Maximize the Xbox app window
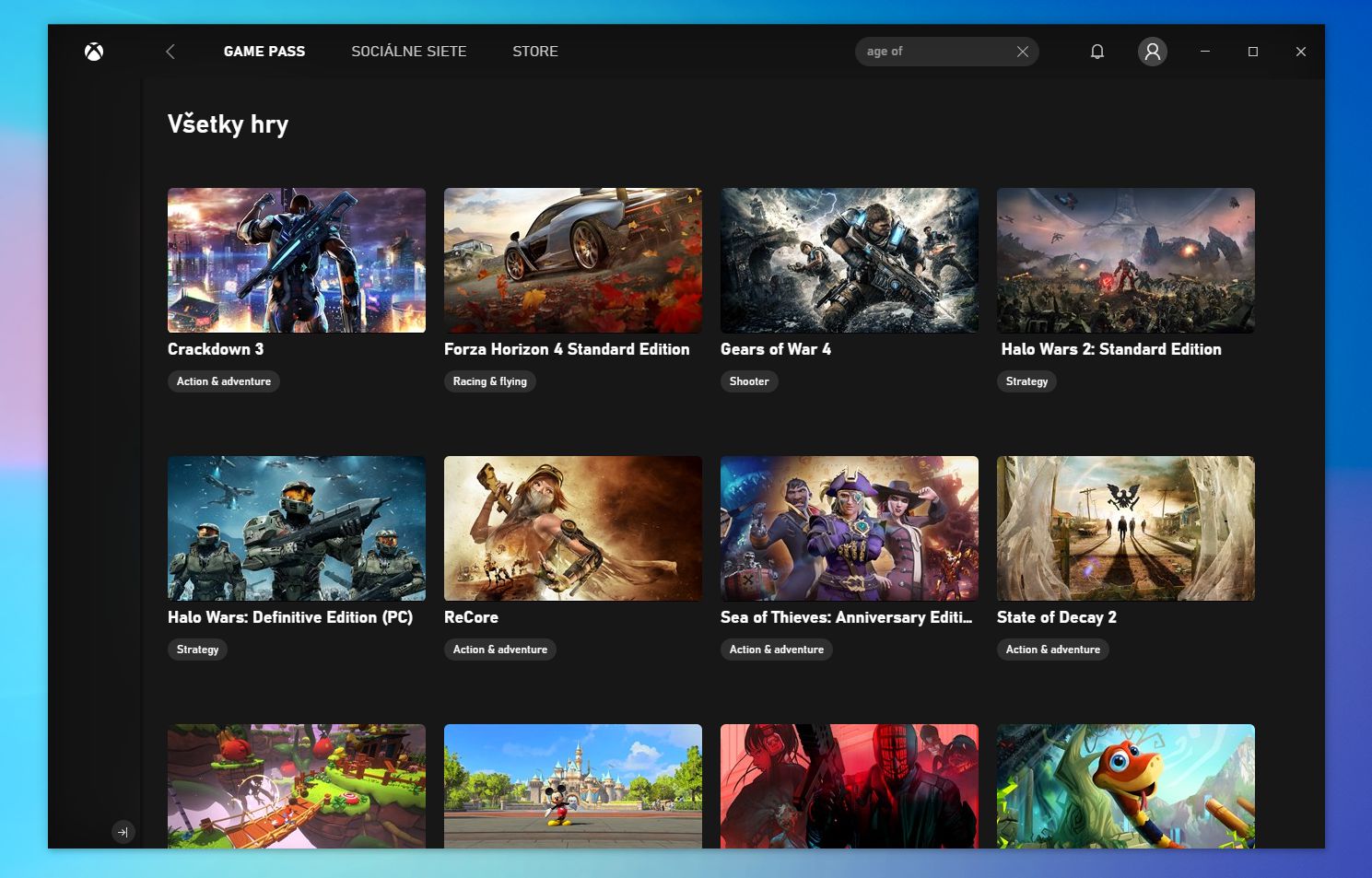 (1253, 52)
